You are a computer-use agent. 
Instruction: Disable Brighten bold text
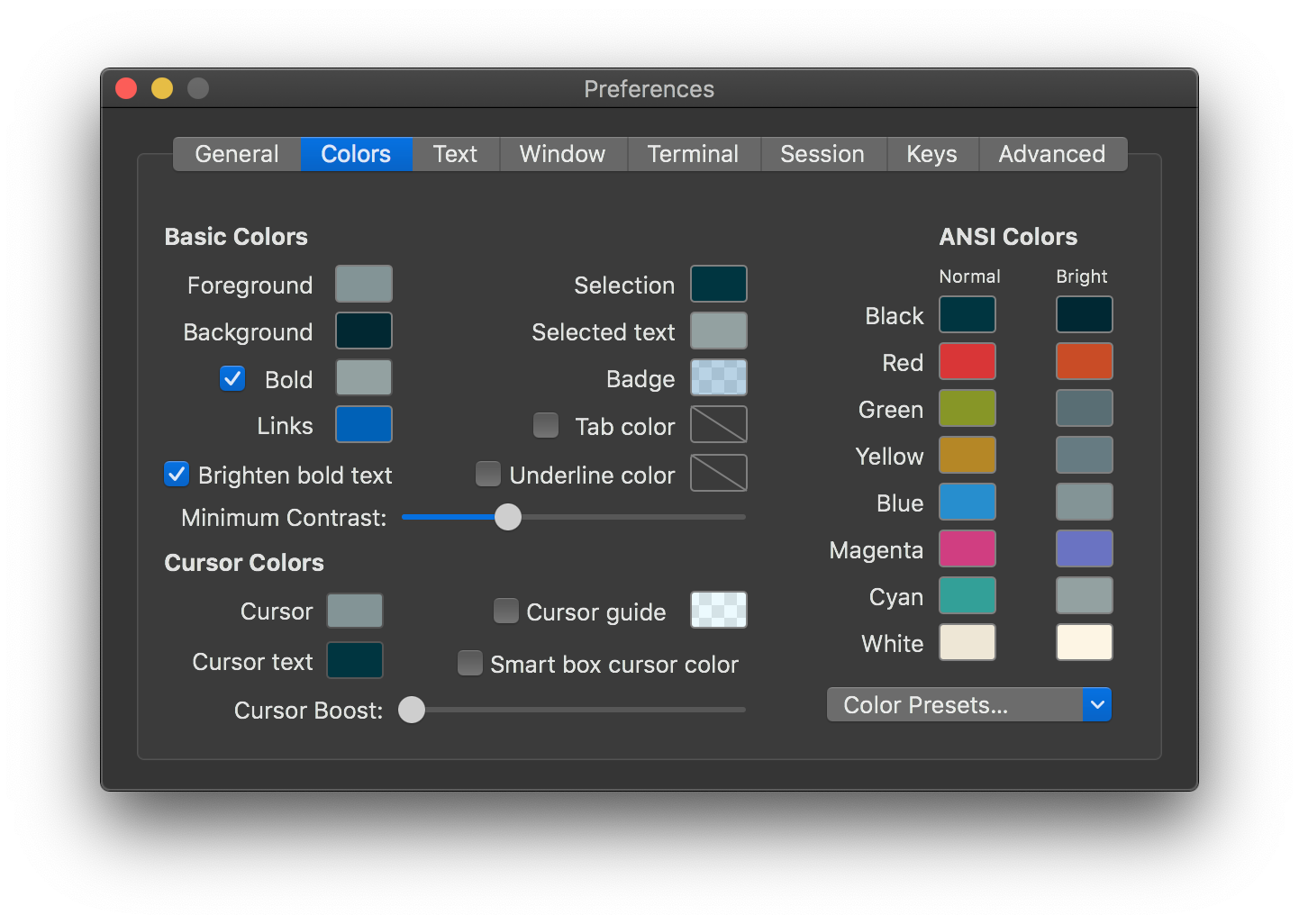pos(176,474)
